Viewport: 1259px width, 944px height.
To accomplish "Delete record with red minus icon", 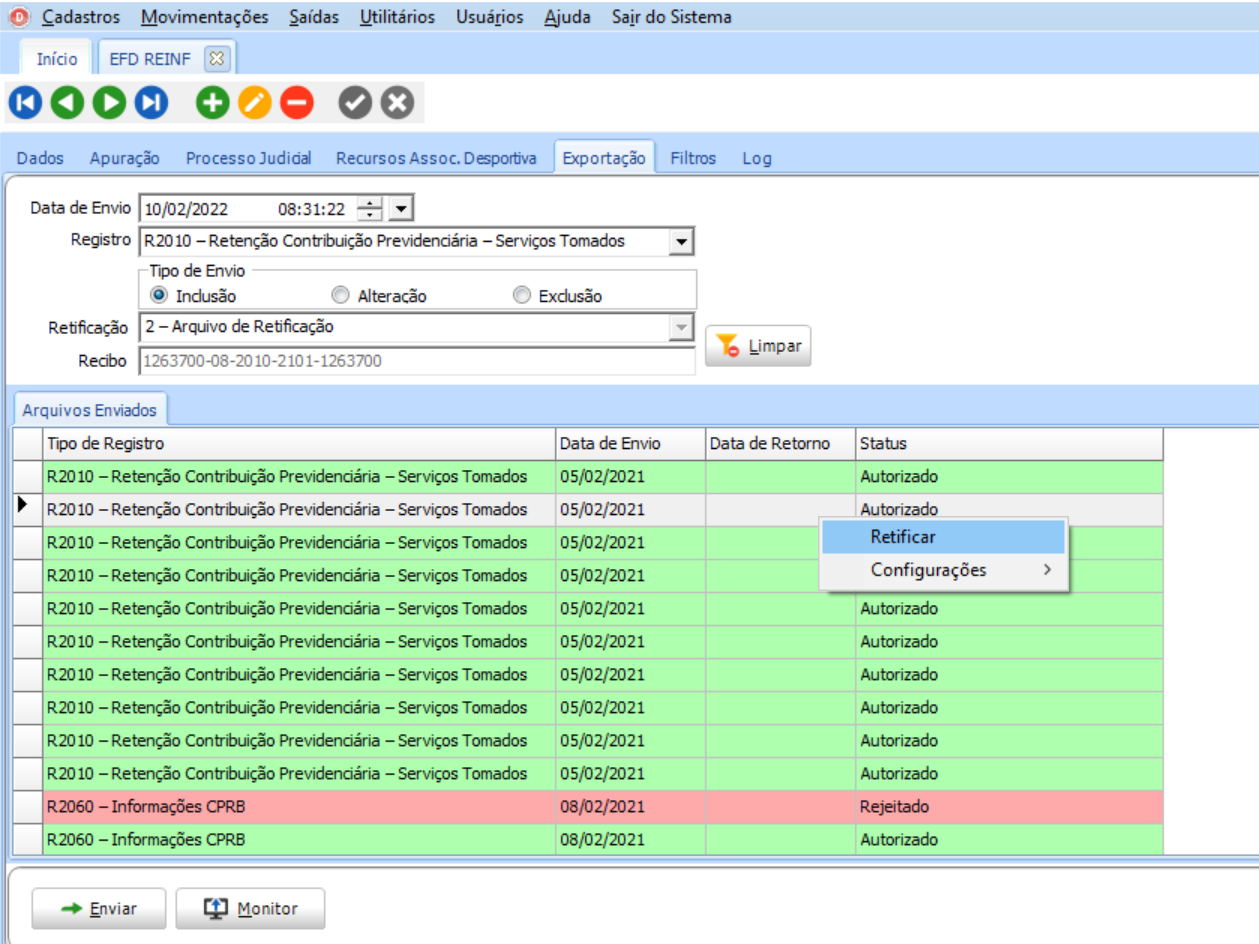I will pyautogui.click(x=296, y=102).
